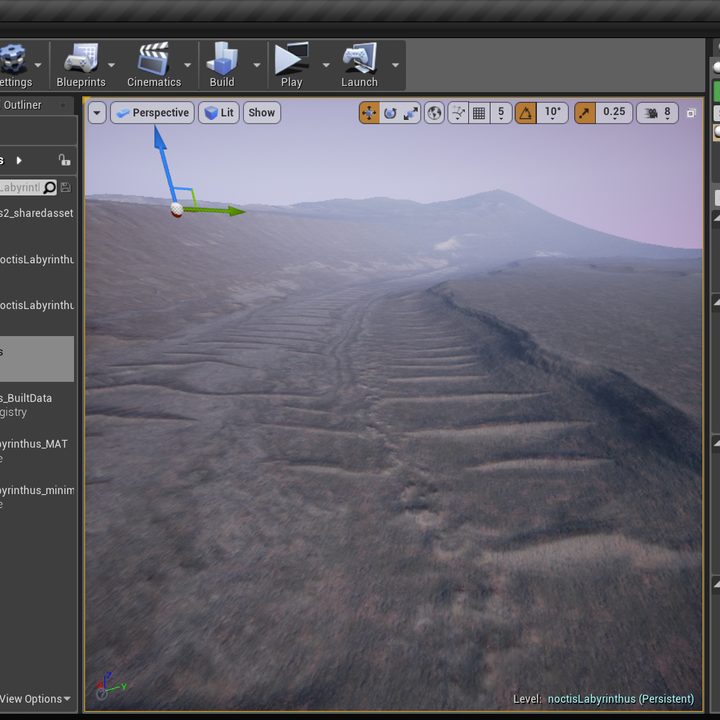Toggle rotation snapping angle icon

(526, 113)
